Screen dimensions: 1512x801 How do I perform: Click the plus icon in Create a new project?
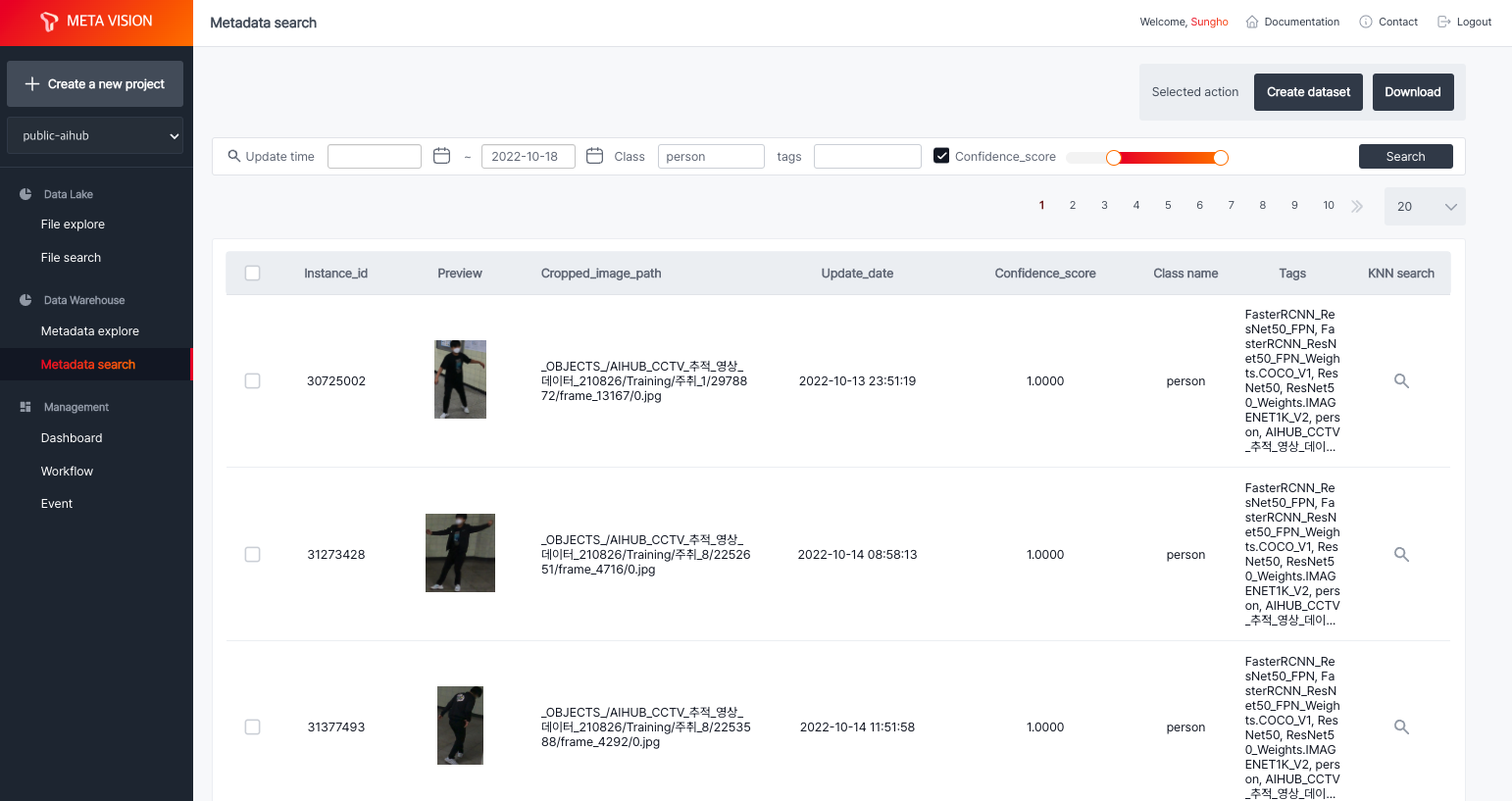click(x=32, y=84)
